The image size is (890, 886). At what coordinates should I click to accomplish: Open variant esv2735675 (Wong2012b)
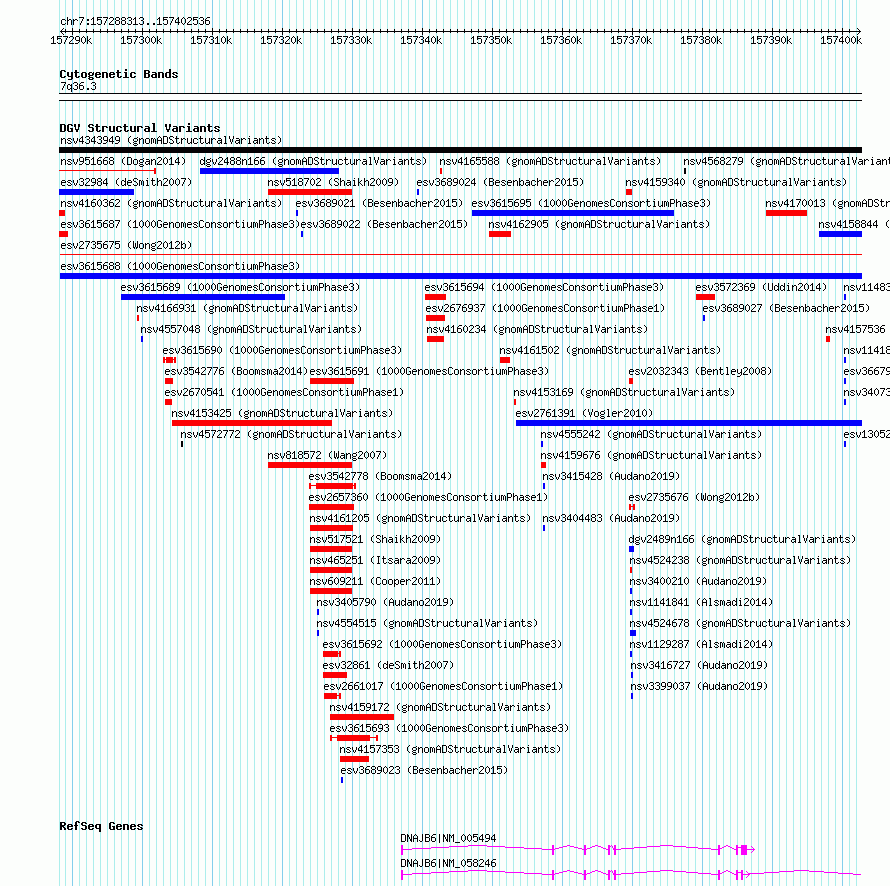click(x=126, y=245)
